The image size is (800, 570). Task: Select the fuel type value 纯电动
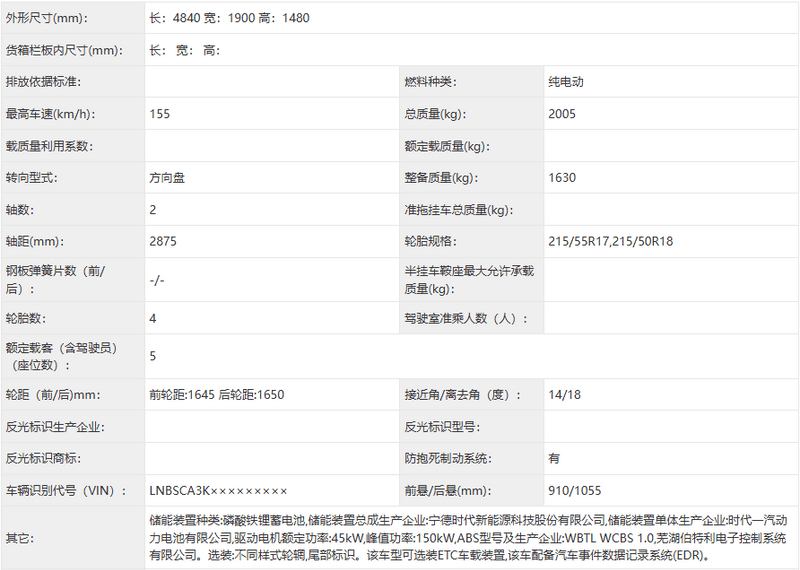pyautogui.click(x=567, y=82)
